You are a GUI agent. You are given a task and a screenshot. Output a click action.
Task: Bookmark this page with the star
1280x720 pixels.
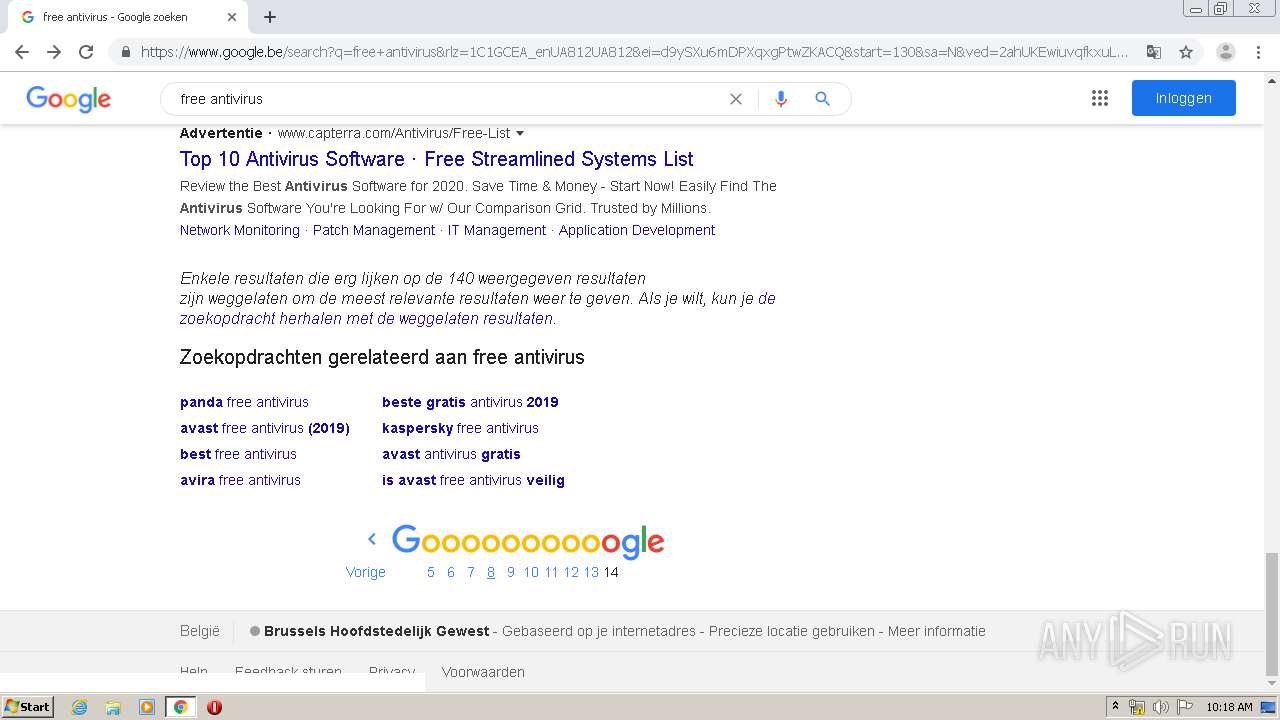(x=1186, y=52)
